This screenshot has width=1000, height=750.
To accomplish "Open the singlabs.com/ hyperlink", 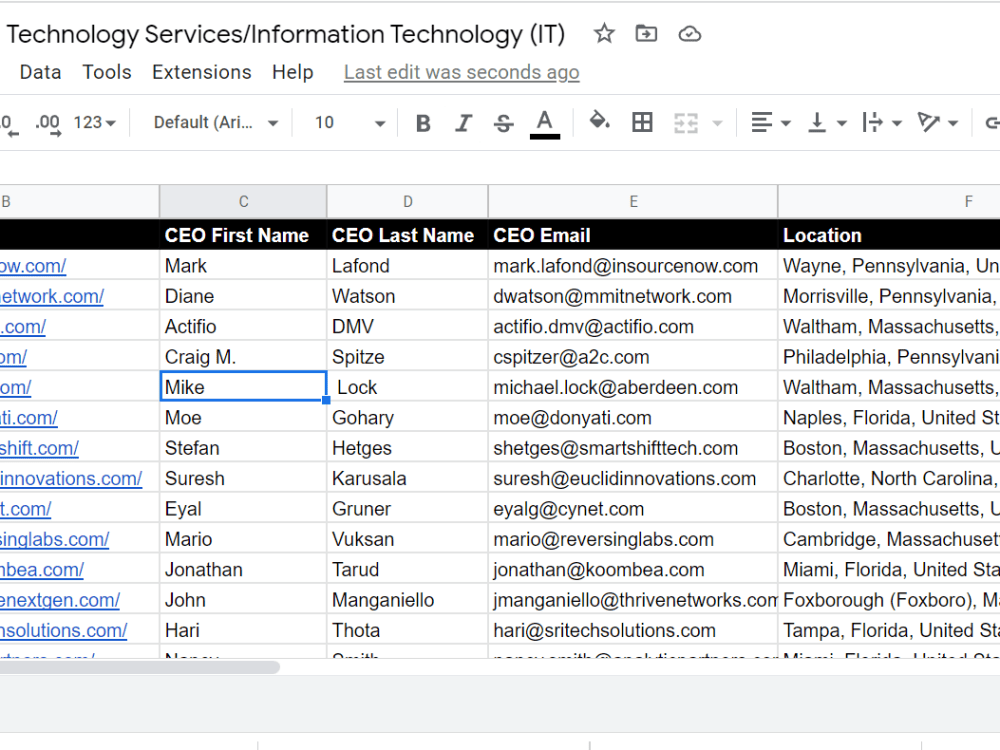I will (x=54, y=540).
